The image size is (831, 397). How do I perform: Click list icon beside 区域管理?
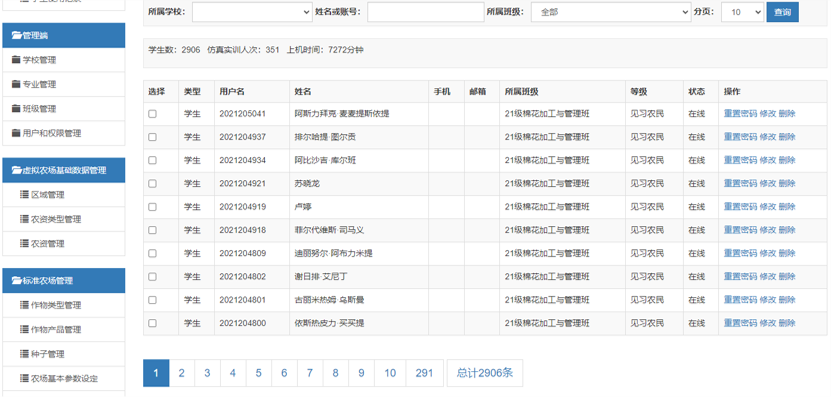click(24, 195)
